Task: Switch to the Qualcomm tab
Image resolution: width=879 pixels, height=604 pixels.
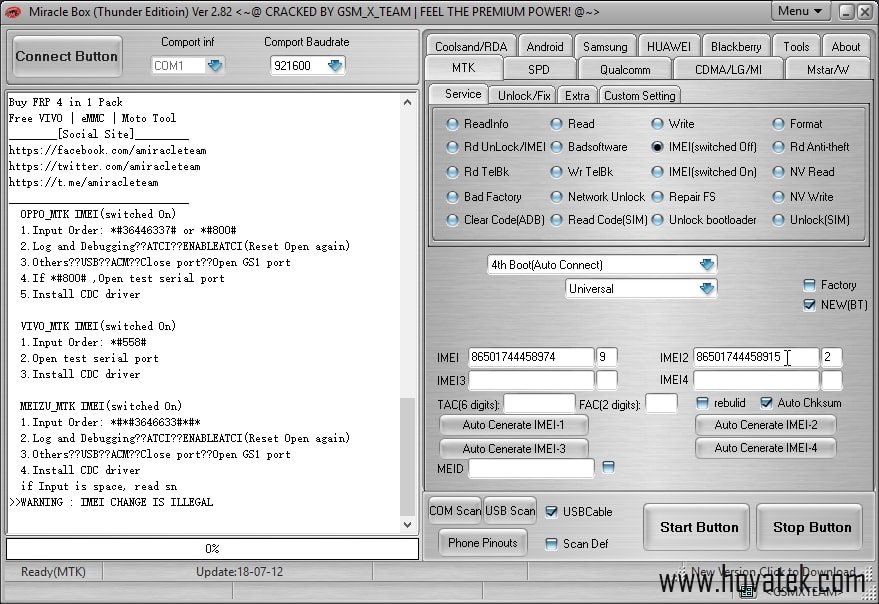Action: (625, 70)
